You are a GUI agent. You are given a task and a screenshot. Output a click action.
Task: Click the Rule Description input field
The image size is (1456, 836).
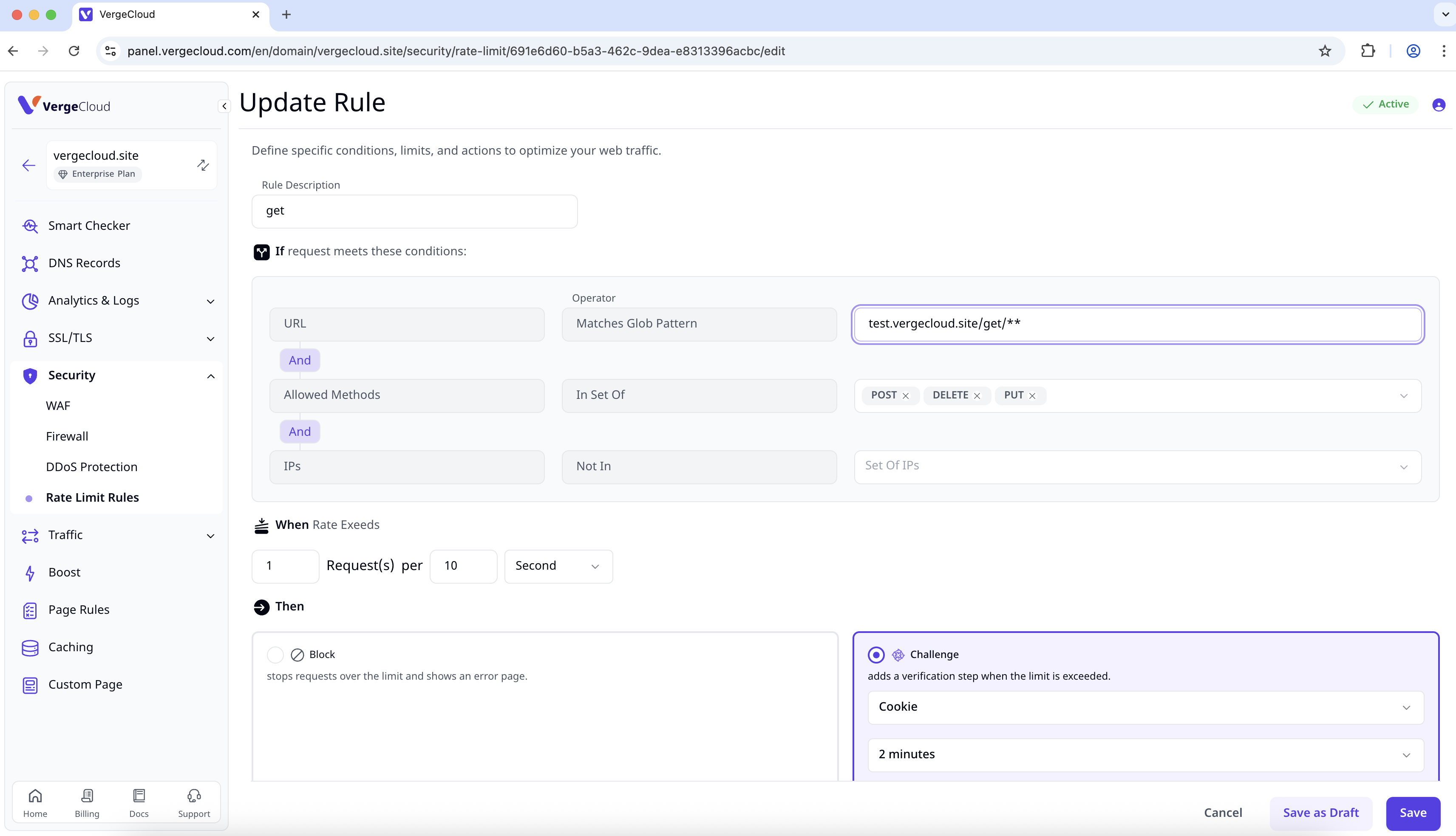tap(414, 211)
